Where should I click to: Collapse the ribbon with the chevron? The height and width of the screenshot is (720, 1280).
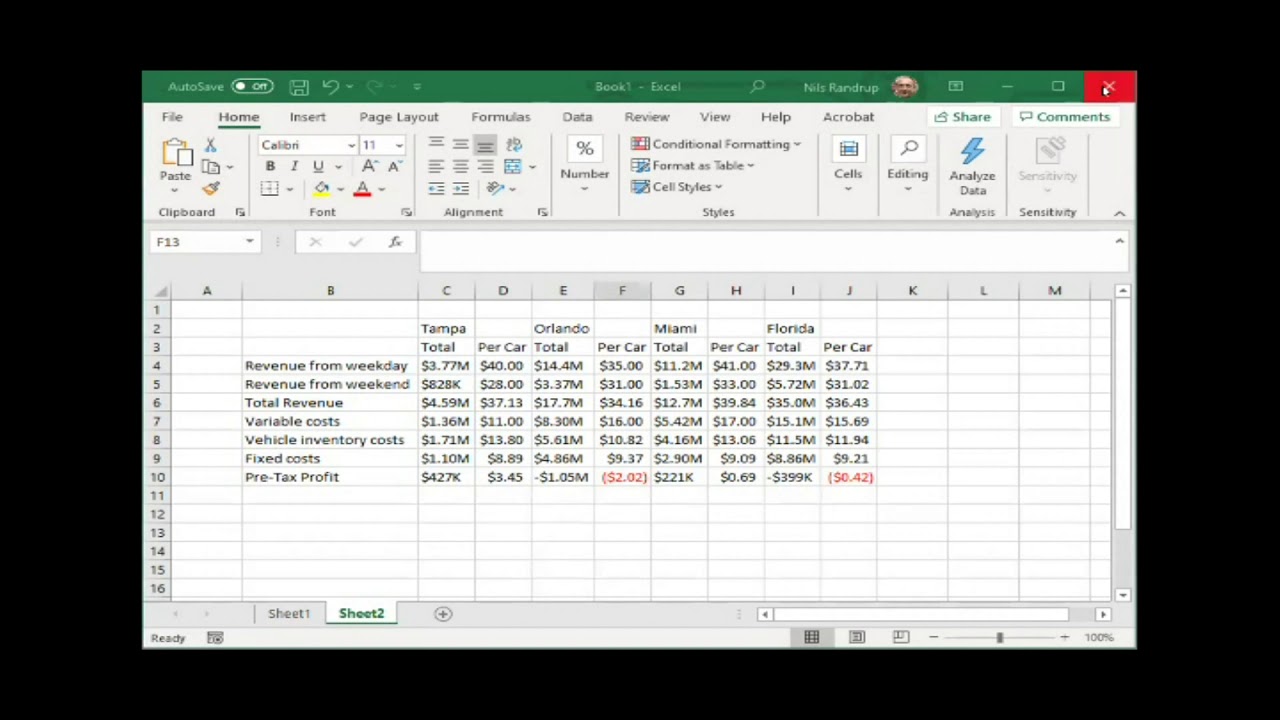pyautogui.click(x=1120, y=213)
